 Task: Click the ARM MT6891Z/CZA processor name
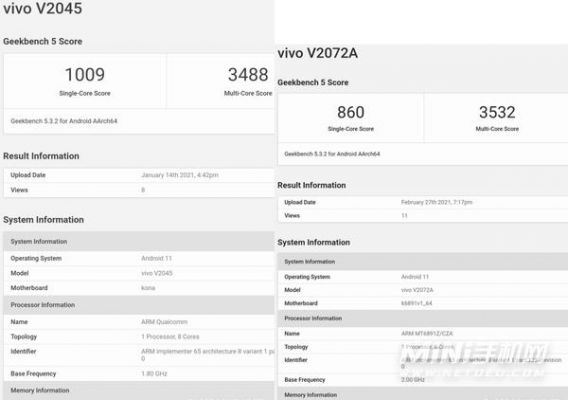pyautogui.click(x=427, y=334)
